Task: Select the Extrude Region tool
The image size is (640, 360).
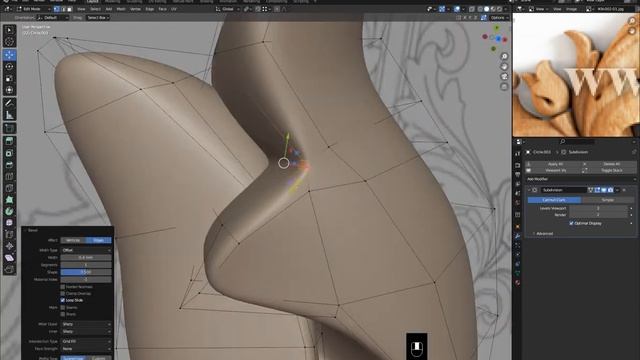Action: (x=9, y=141)
